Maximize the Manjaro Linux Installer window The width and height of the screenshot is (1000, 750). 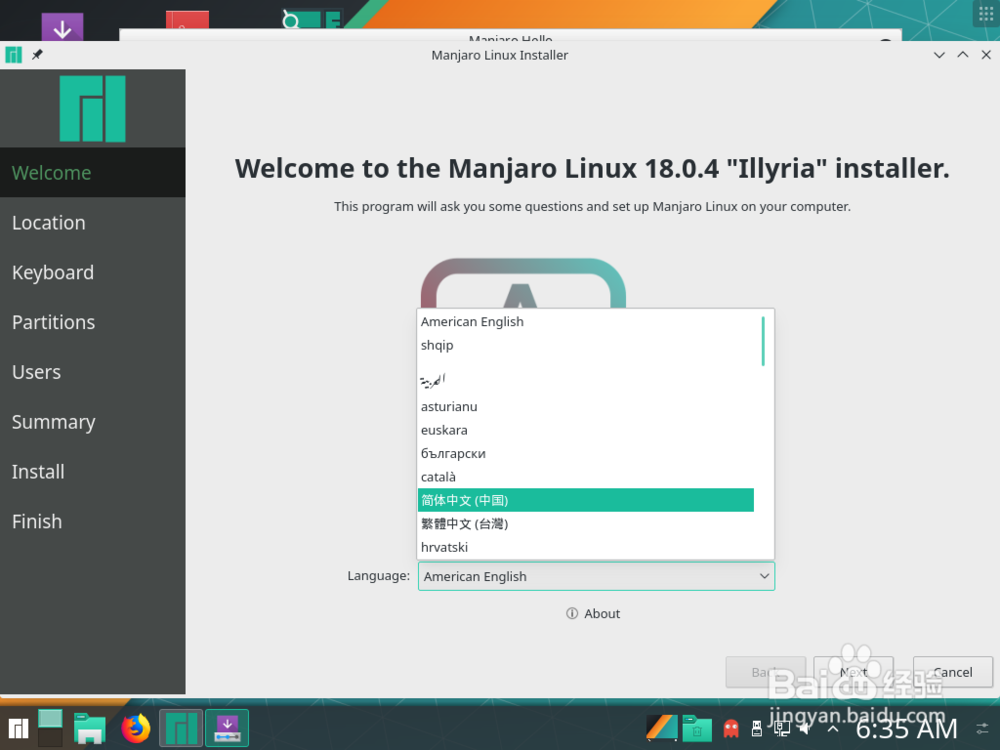(x=962, y=55)
